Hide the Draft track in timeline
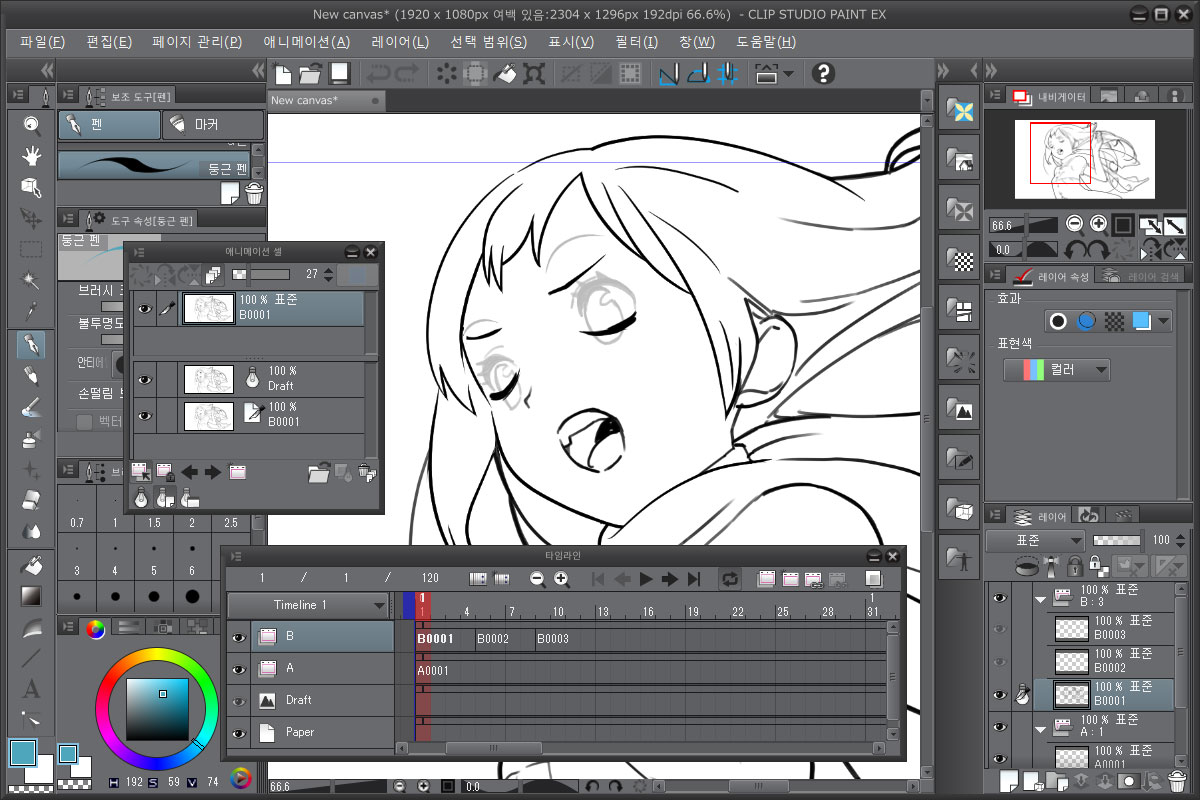The height and width of the screenshot is (800, 1200). pyautogui.click(x=238, y=700)
